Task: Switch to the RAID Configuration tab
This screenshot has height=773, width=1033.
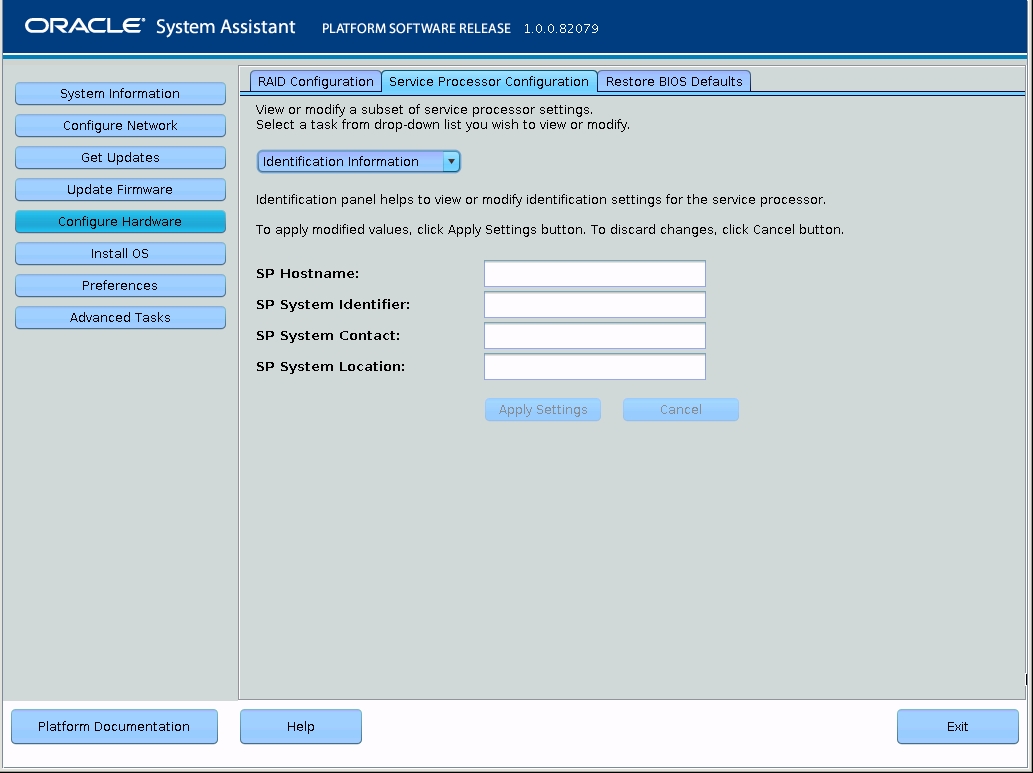Action: [316, 81]
